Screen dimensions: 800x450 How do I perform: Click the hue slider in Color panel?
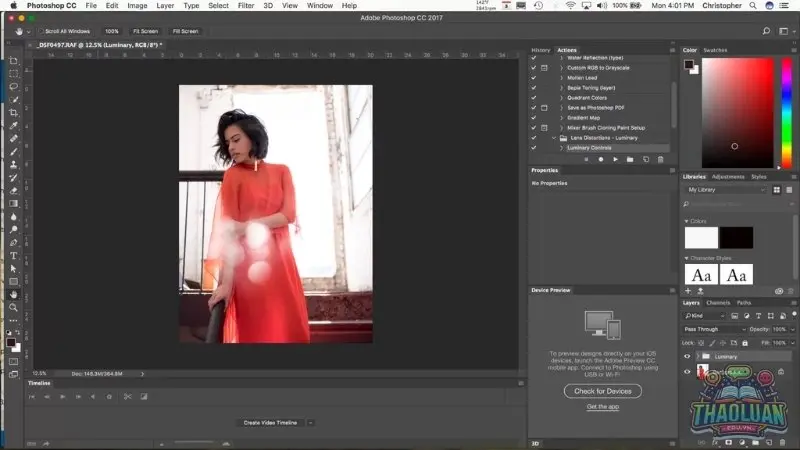pyautogui.click(x=787, y=113)
